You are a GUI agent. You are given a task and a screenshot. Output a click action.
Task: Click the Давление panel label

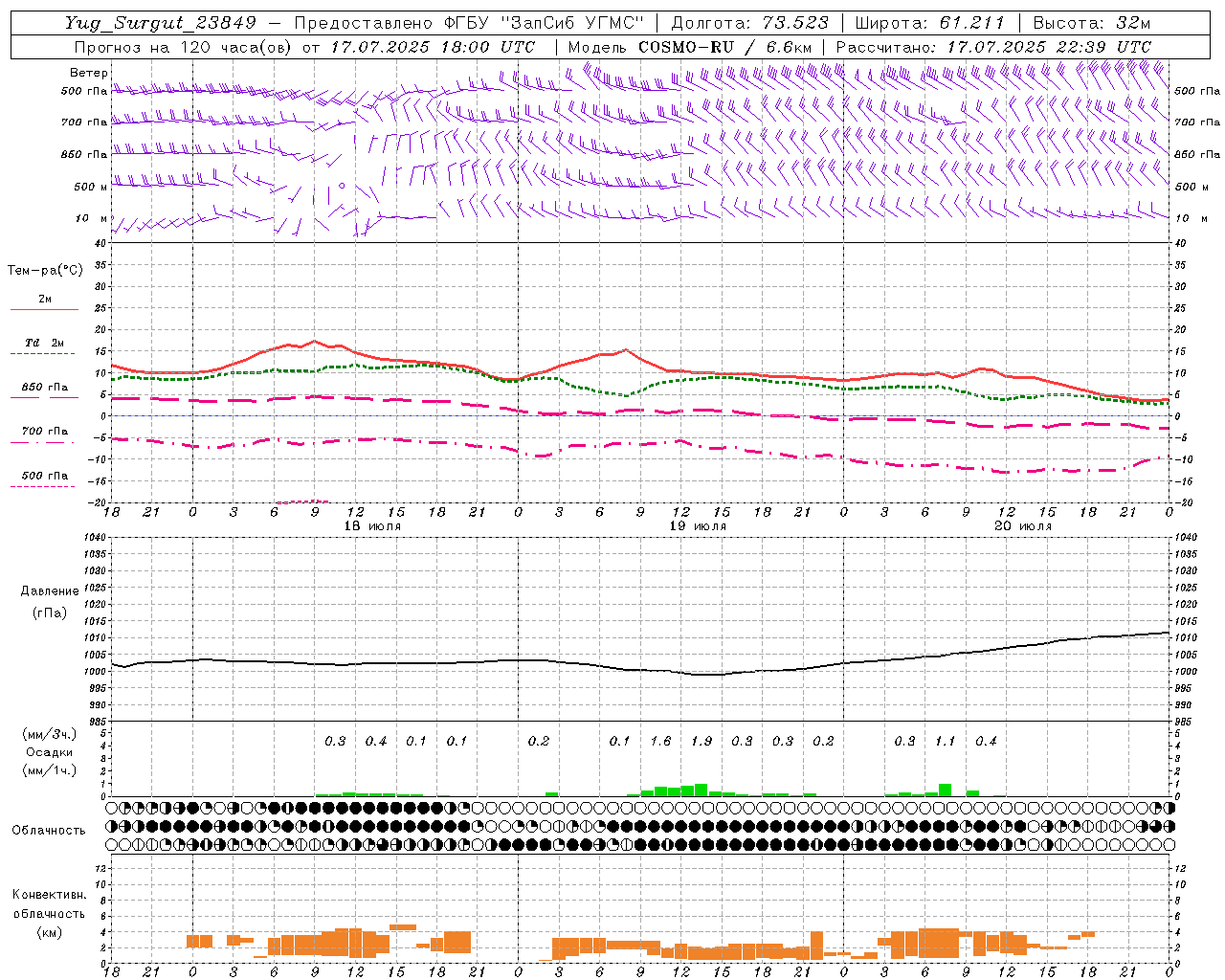pyautogui.click(x=49, y=591)
